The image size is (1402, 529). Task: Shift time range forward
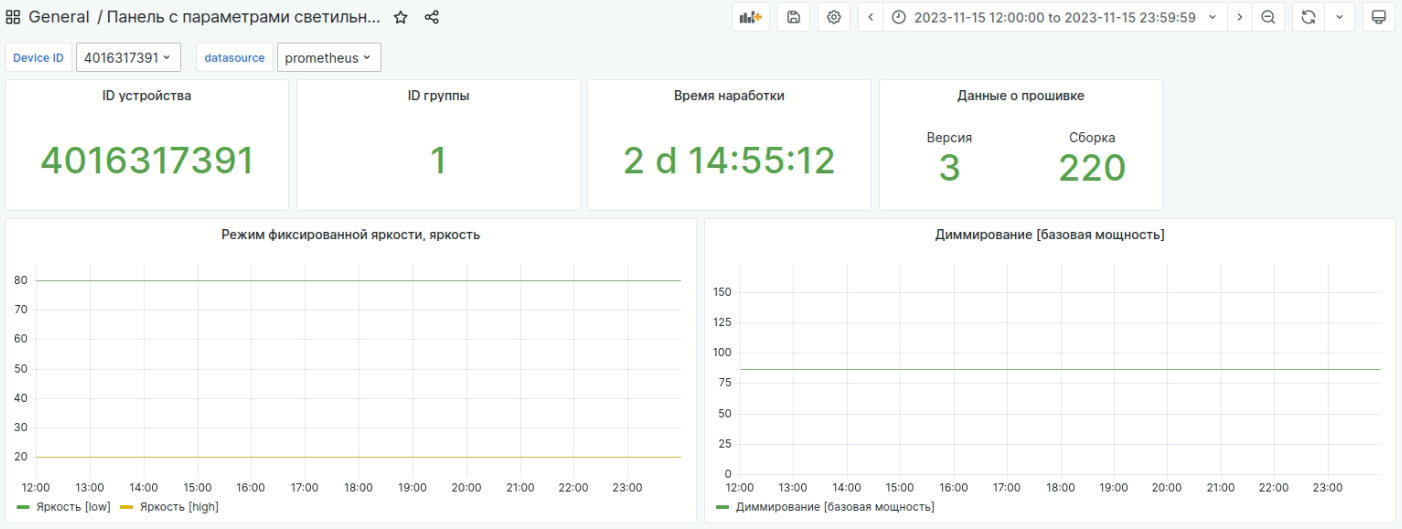[x=1239, y=17]
